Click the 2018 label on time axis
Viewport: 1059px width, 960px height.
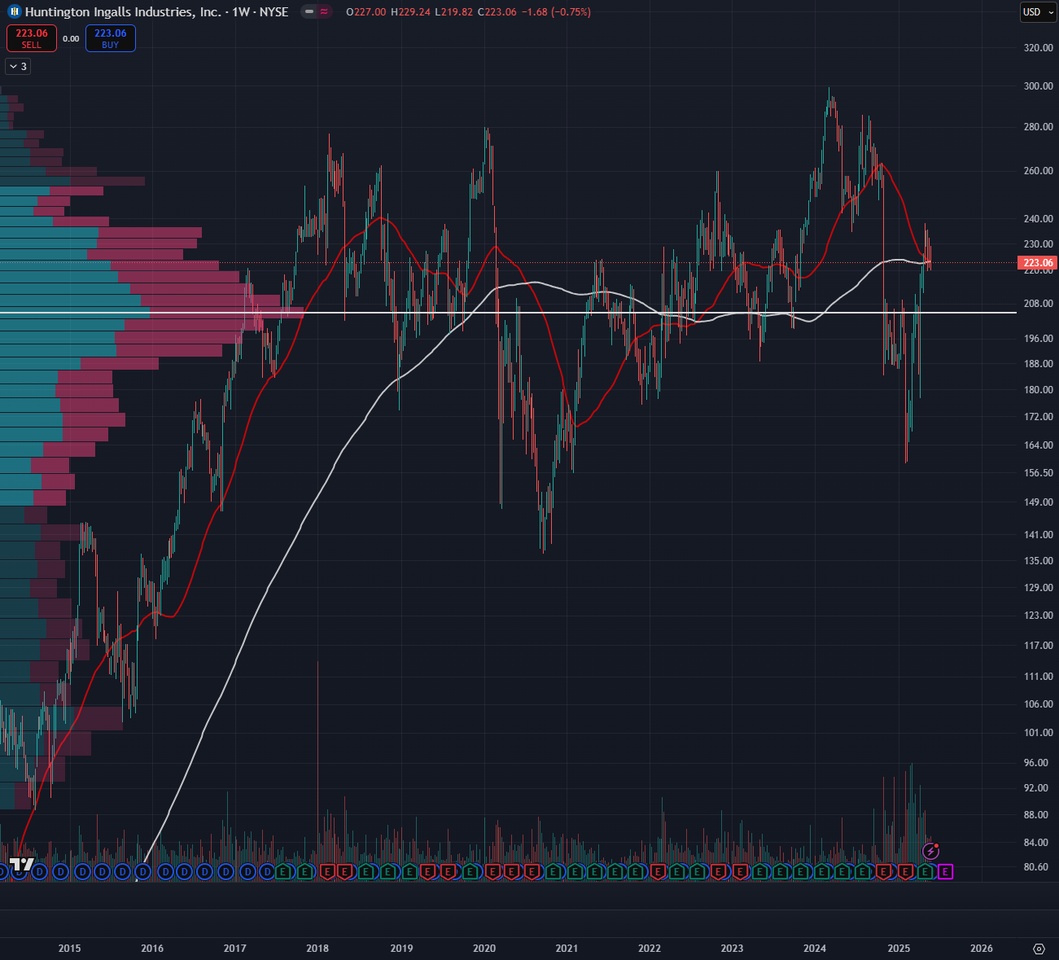(317, 949)
